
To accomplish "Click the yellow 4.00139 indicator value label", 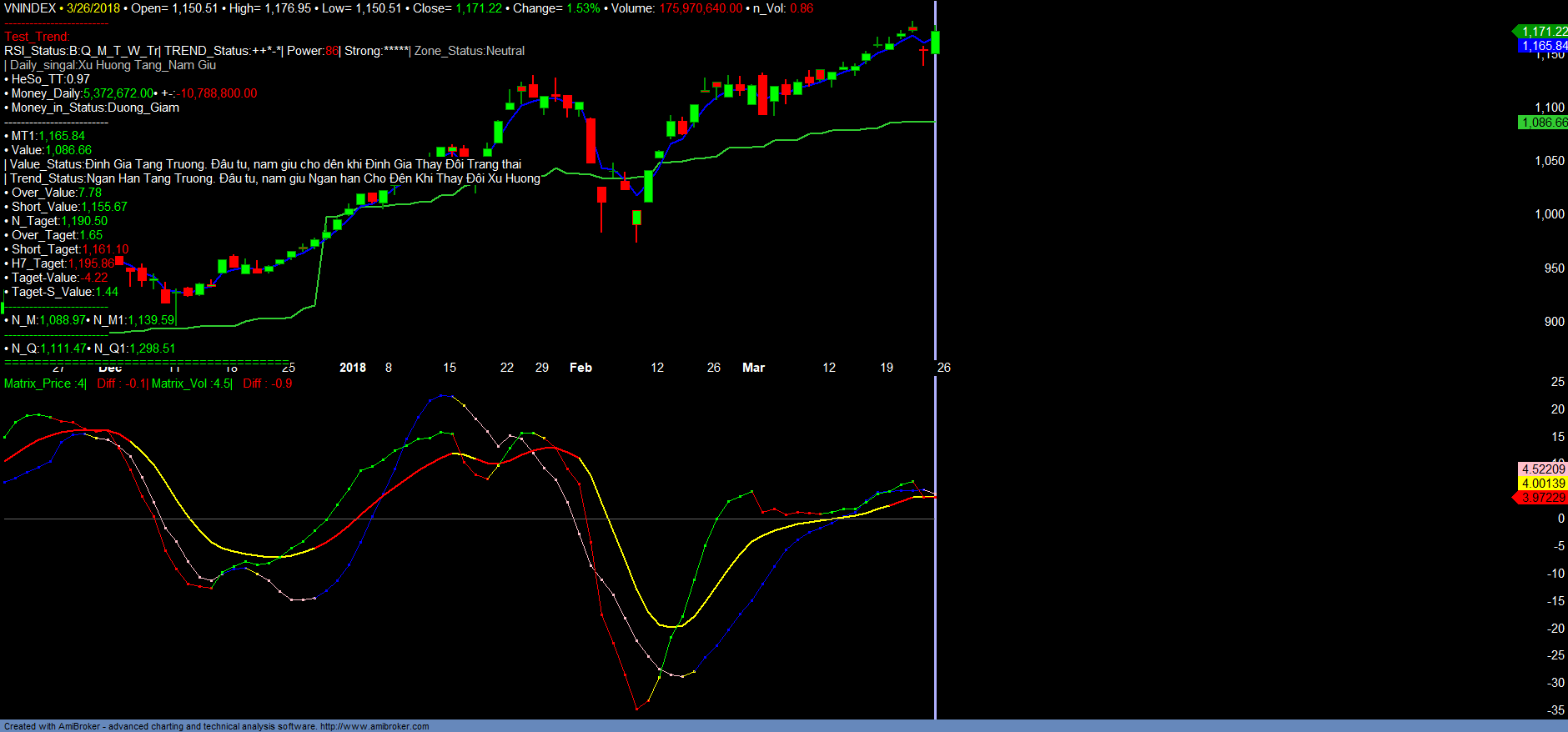I will tap(1543, 484).
